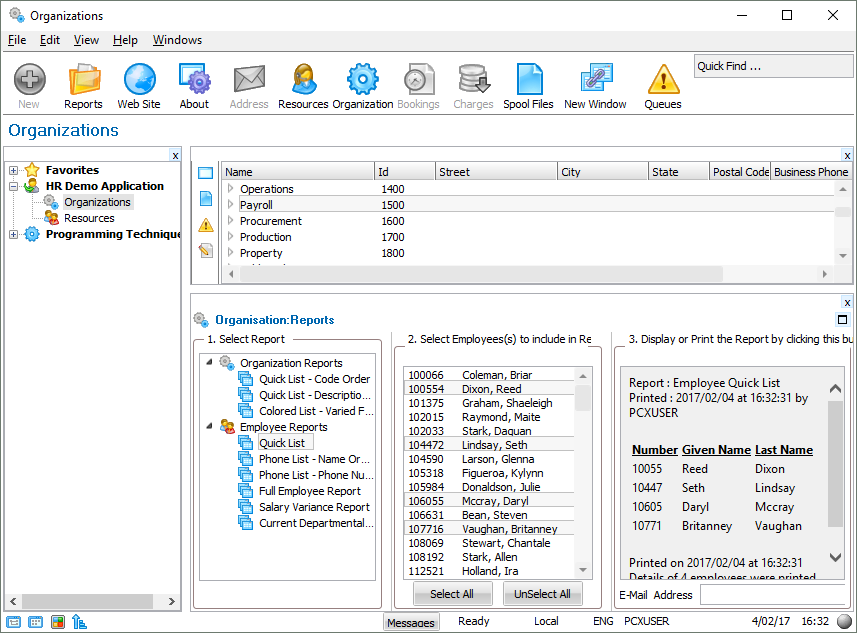Screen dimensions: 857x633
Task: Click the Queues warning icon
Action: click(662, 85)
